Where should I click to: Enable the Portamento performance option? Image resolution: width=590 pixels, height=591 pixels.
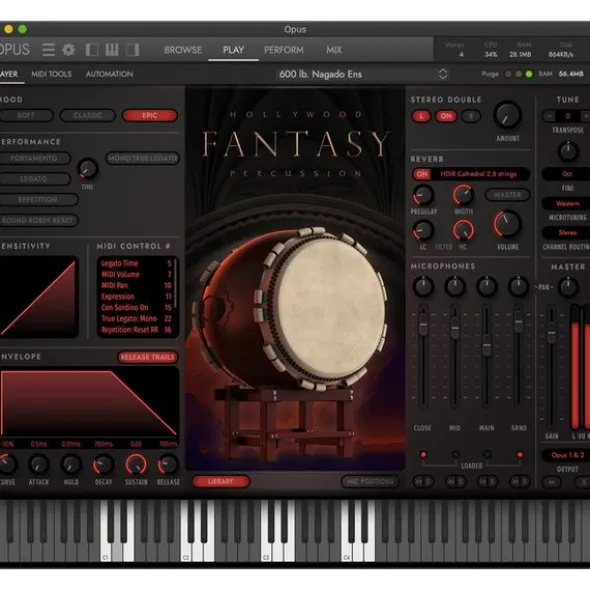[x=34, y=158]
